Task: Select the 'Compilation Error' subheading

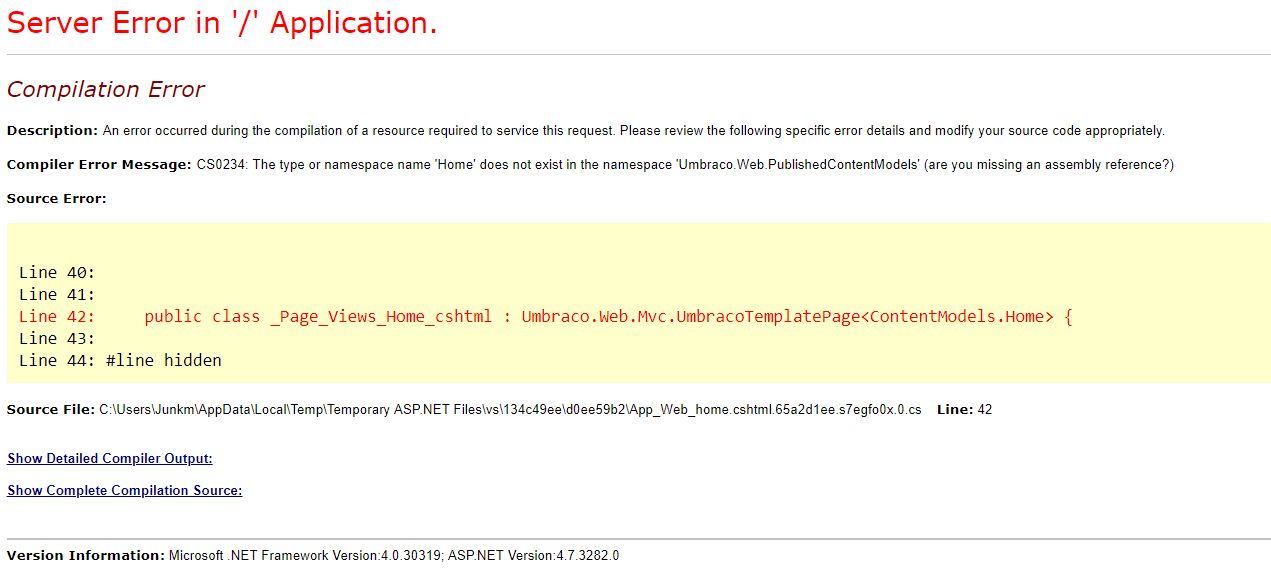Action: (x=105, y=89)
